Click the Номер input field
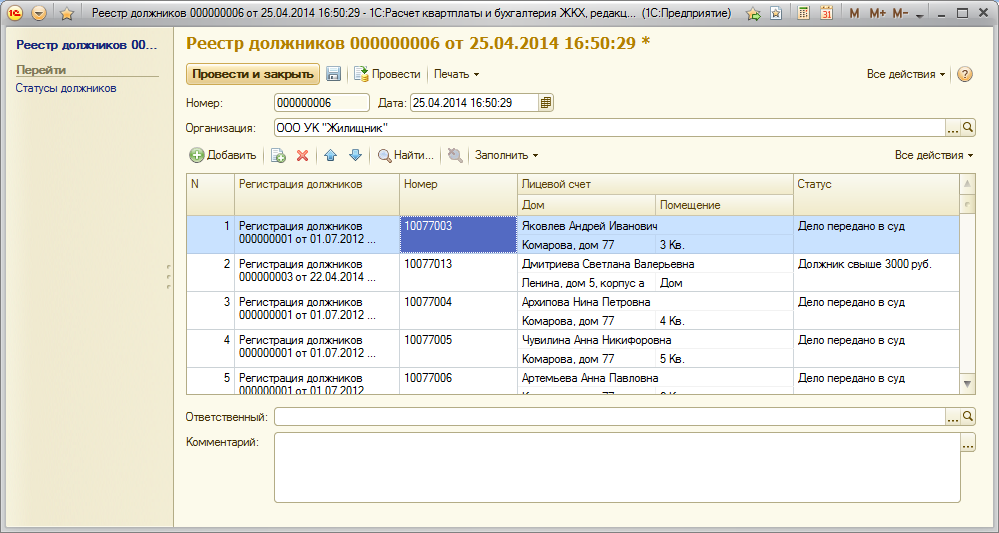This screenshot has height=533, width=999. [322, 103]
